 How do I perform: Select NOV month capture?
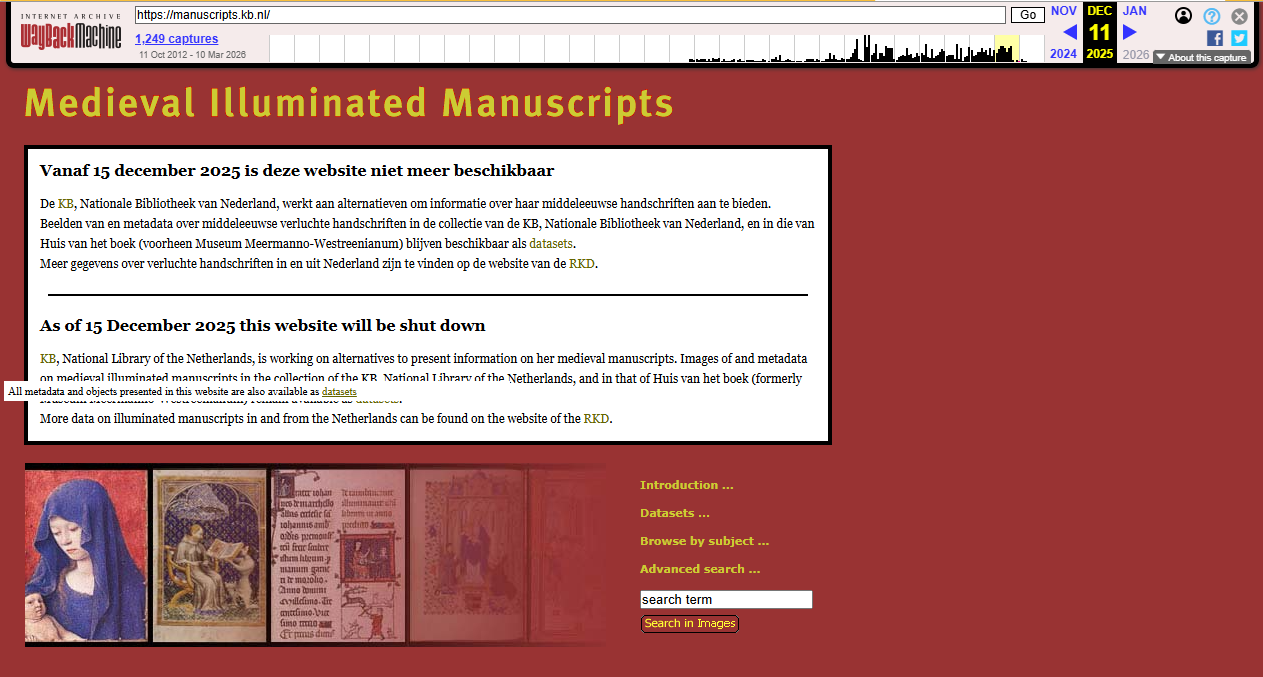pyautogui.click(x=1064, y=11)
